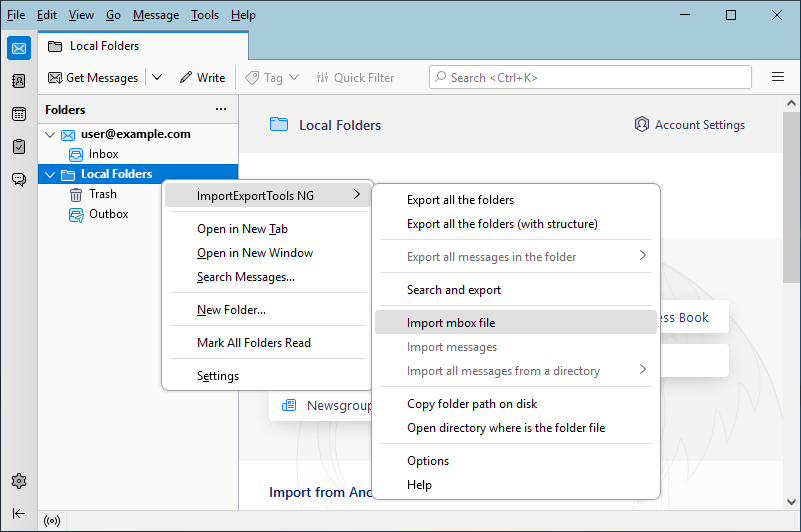Screen dimensions: 801x532
Task: Collapse the Local Folders tree arrow
Action: (50, 175)
